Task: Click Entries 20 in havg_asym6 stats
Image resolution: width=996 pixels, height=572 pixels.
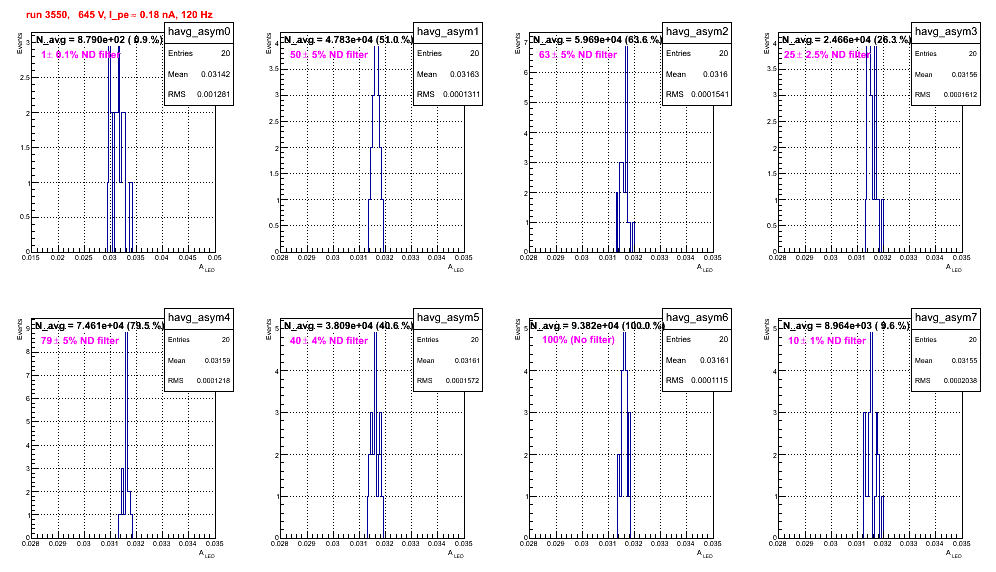Action: click(697, 339)
